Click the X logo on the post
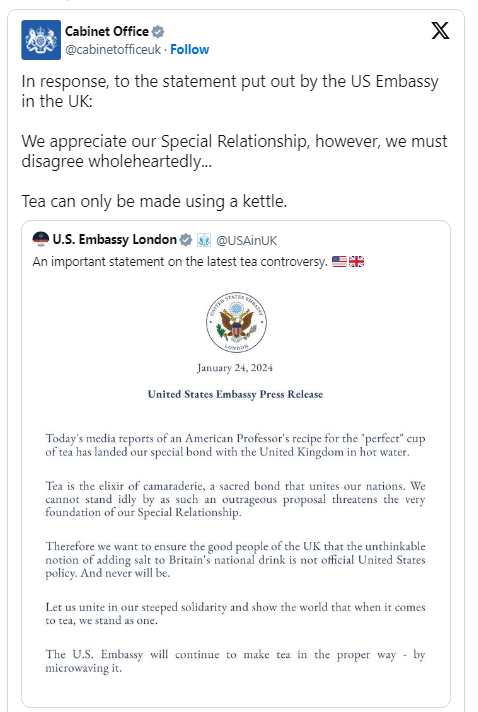The image size is (478, 712). pos(440,31)
